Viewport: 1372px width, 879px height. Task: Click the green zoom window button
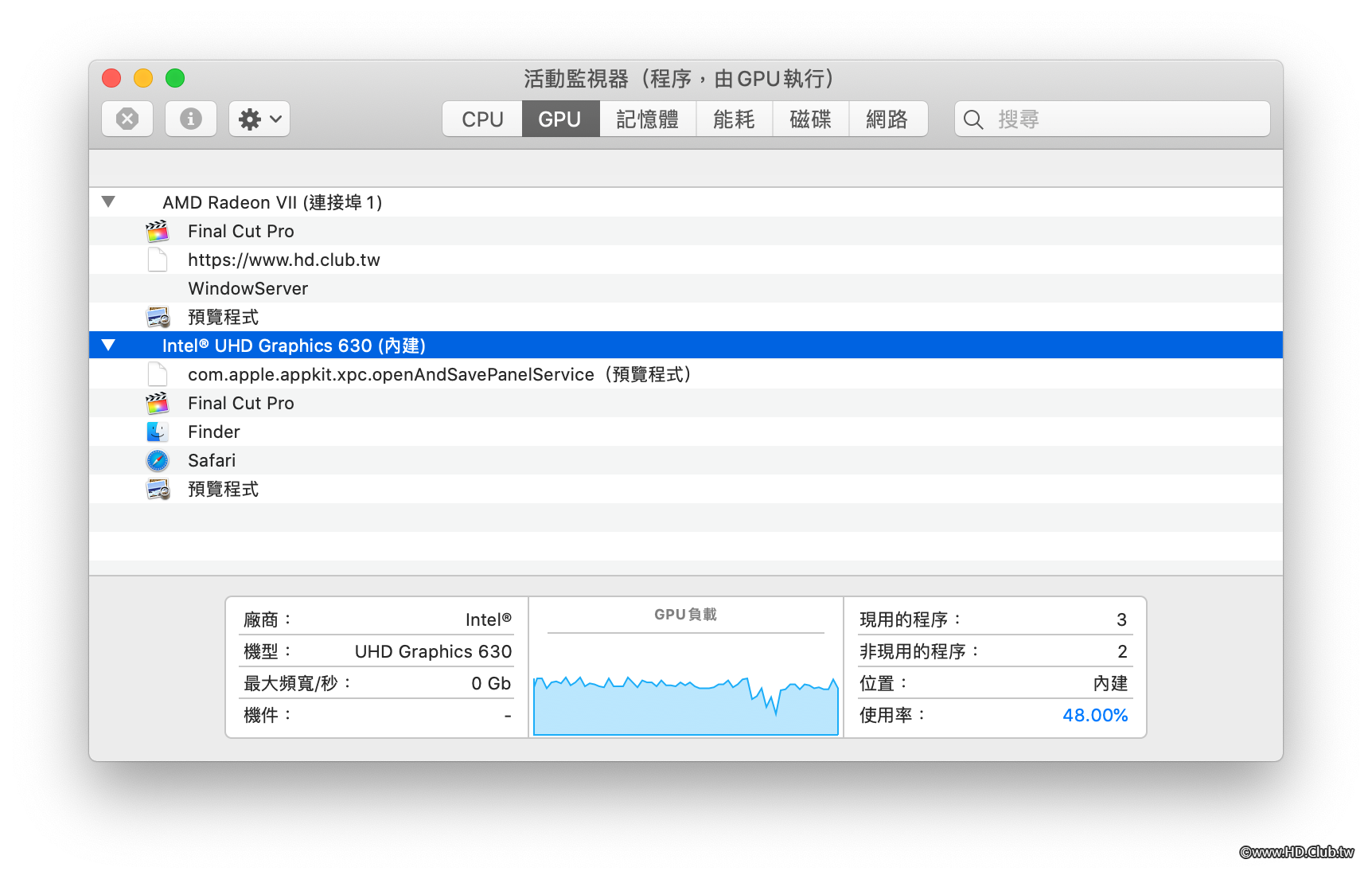click(x=175, y=78)
